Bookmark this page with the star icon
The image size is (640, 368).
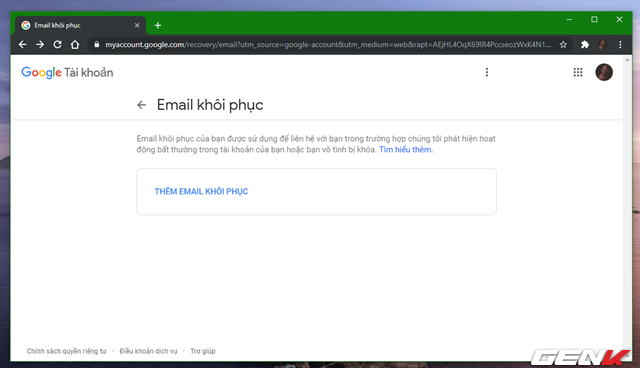(x=563, y=44)
